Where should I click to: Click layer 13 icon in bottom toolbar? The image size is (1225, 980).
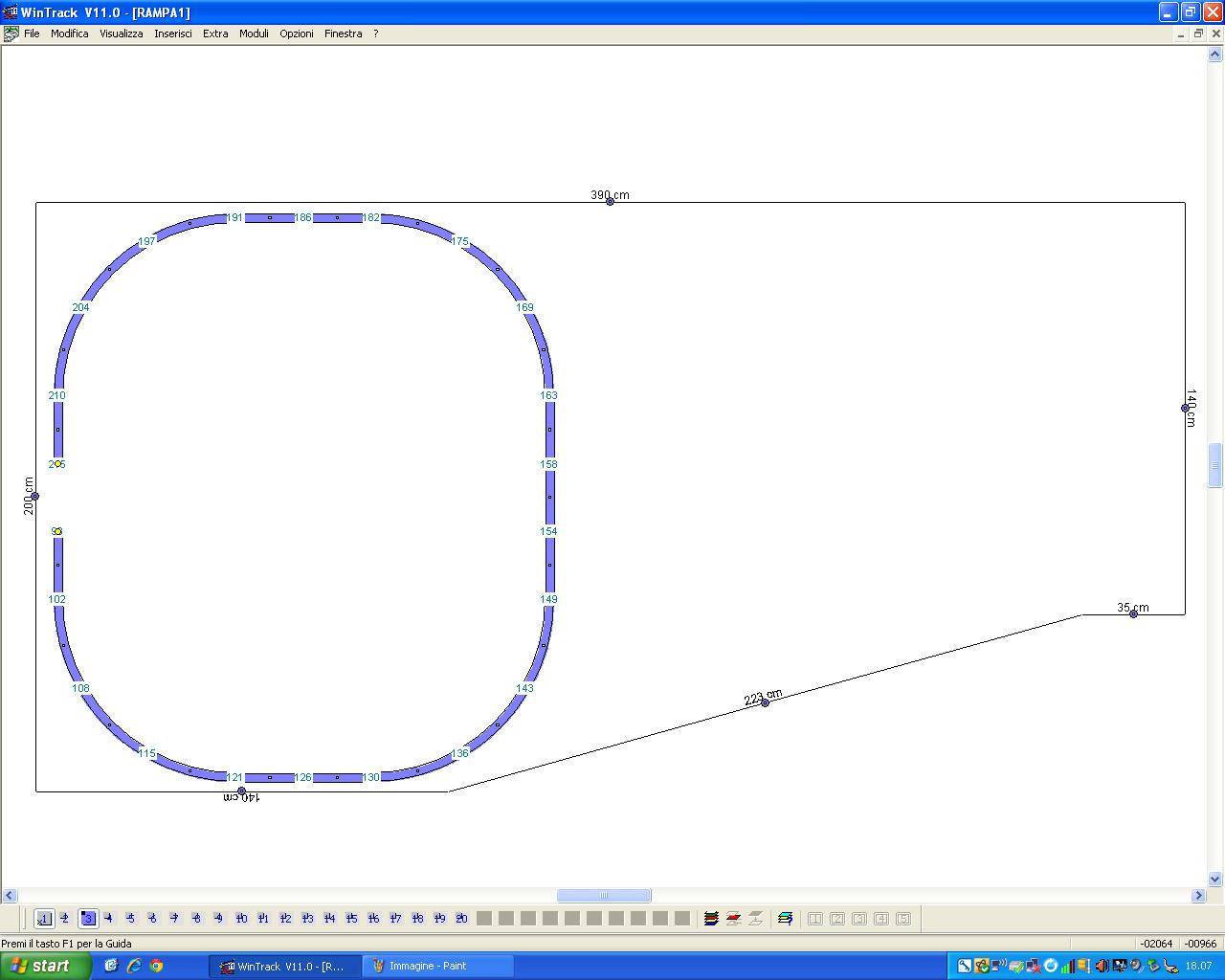tap(307, 919)
